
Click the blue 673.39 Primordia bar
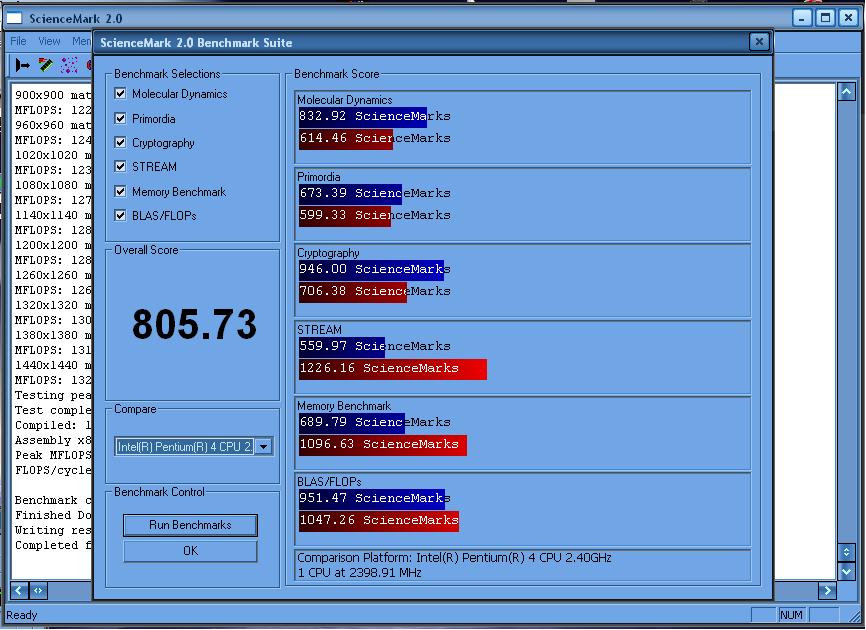[x=350, y=193]
